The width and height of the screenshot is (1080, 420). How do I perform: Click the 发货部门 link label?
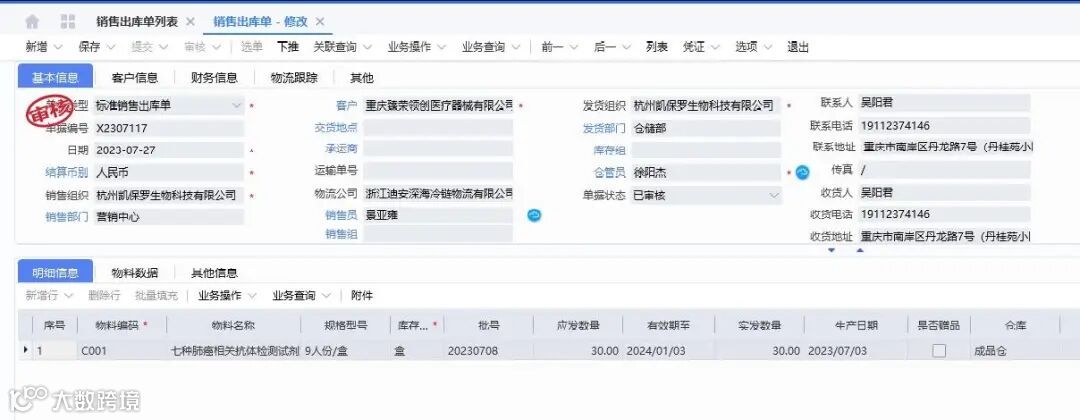pyautogui.click(x=603, y=128)
